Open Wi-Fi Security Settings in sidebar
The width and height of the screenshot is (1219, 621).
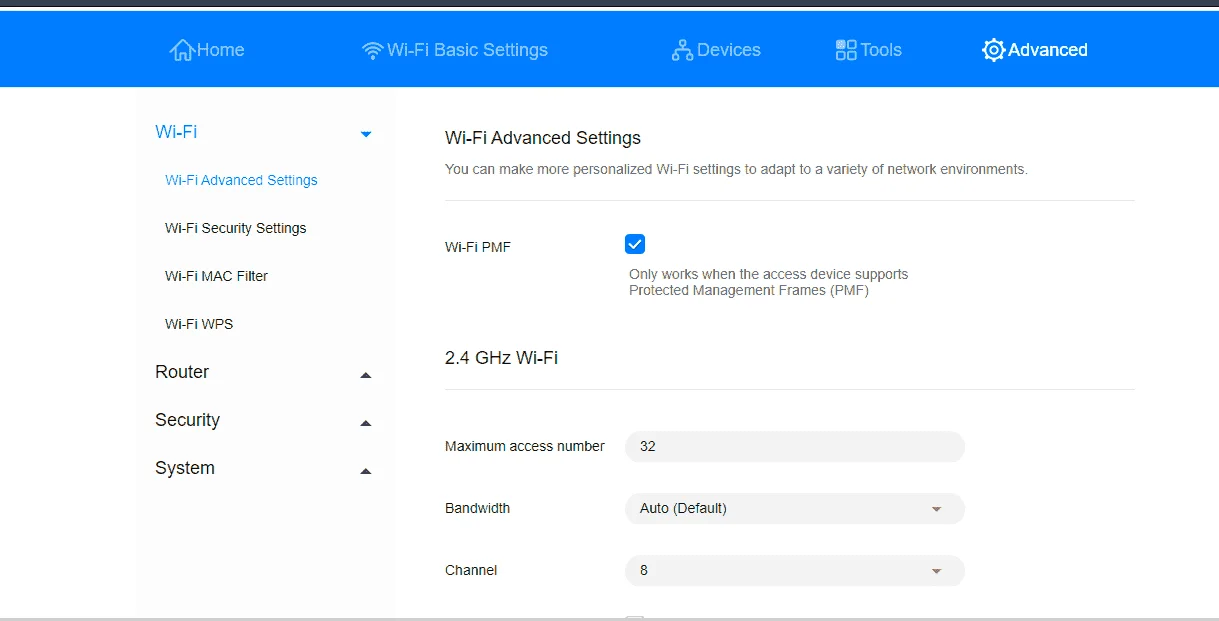coord(236,228)
